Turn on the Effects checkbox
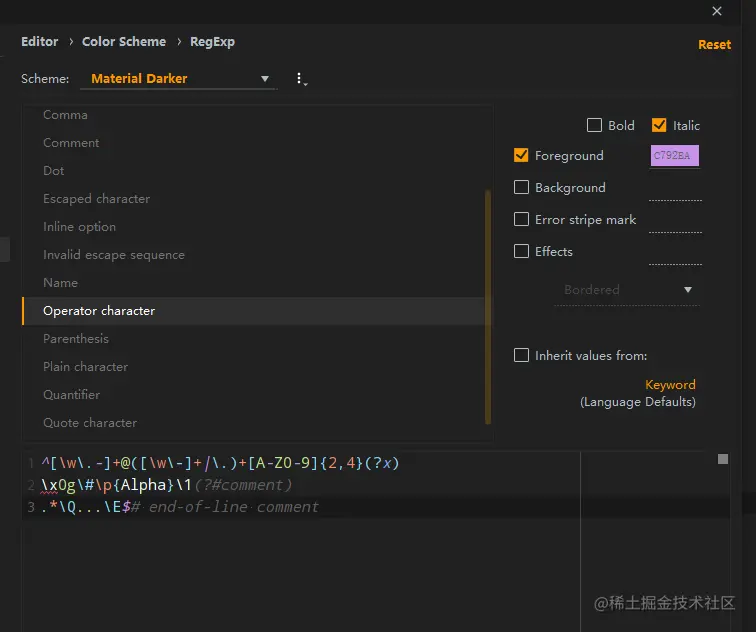Screen dimensions: 756x632 click(x=521, y=251)
